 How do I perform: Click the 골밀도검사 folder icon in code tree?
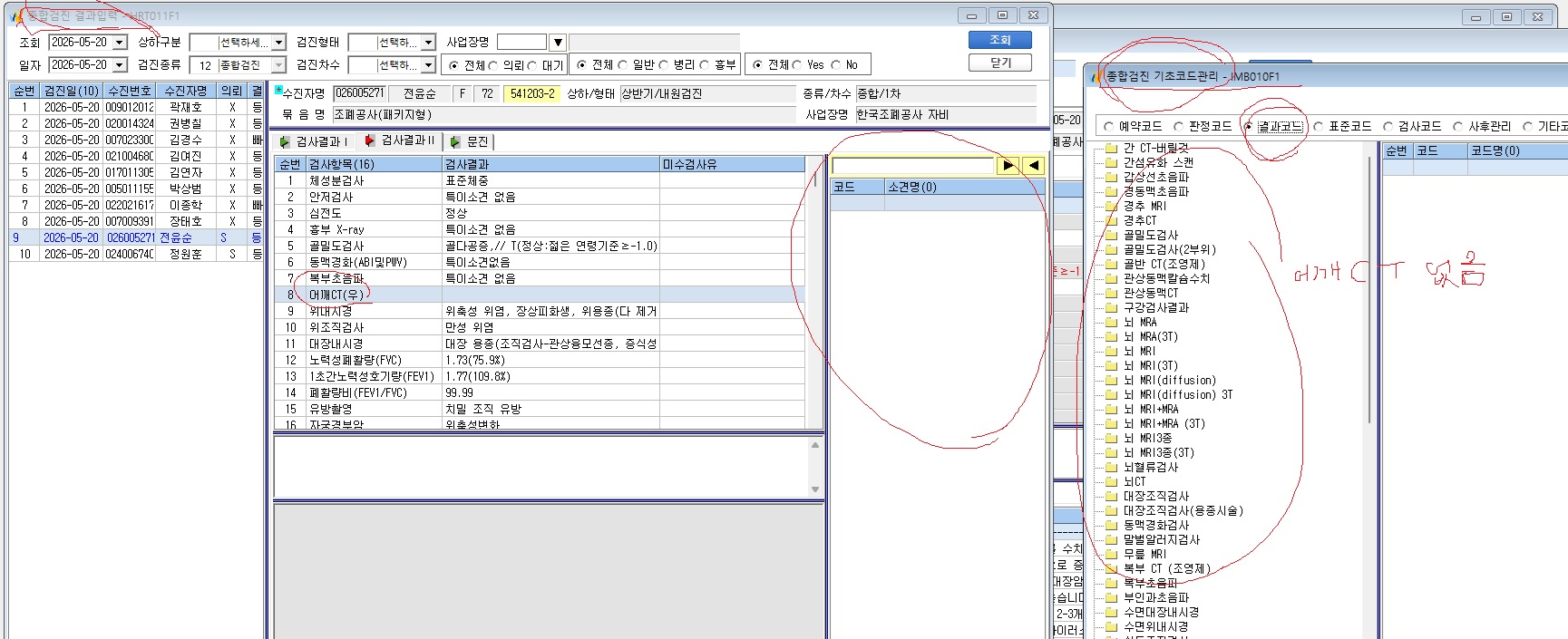coord(1111,235)
